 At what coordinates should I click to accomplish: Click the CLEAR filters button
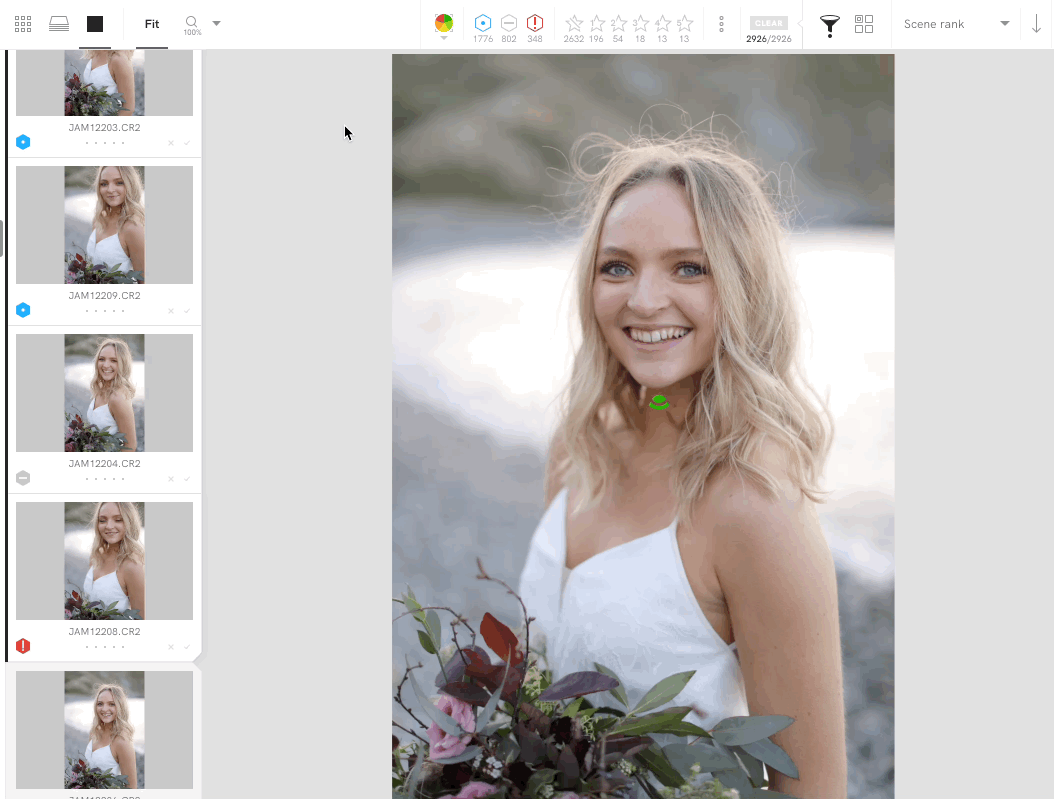point(768,23)
